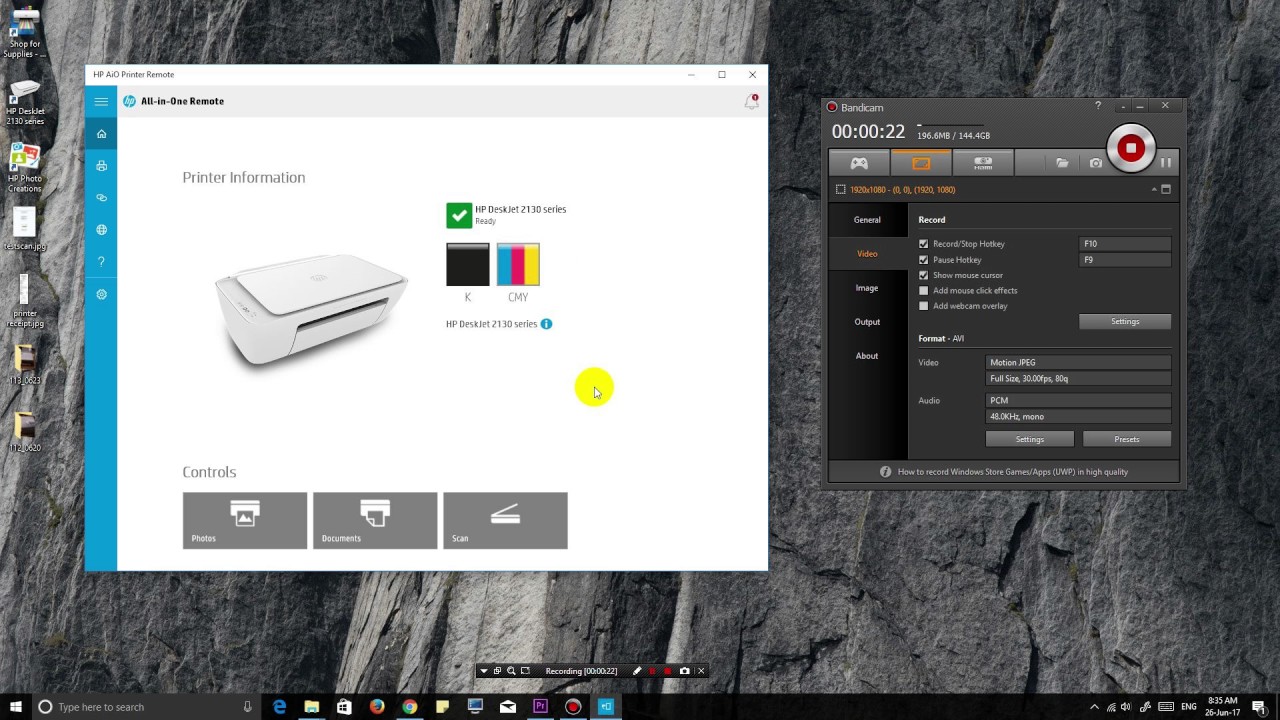The image size is (1280, 720).
Task: Show hidden system tray icons
Action: click(x=1094, y=707)
